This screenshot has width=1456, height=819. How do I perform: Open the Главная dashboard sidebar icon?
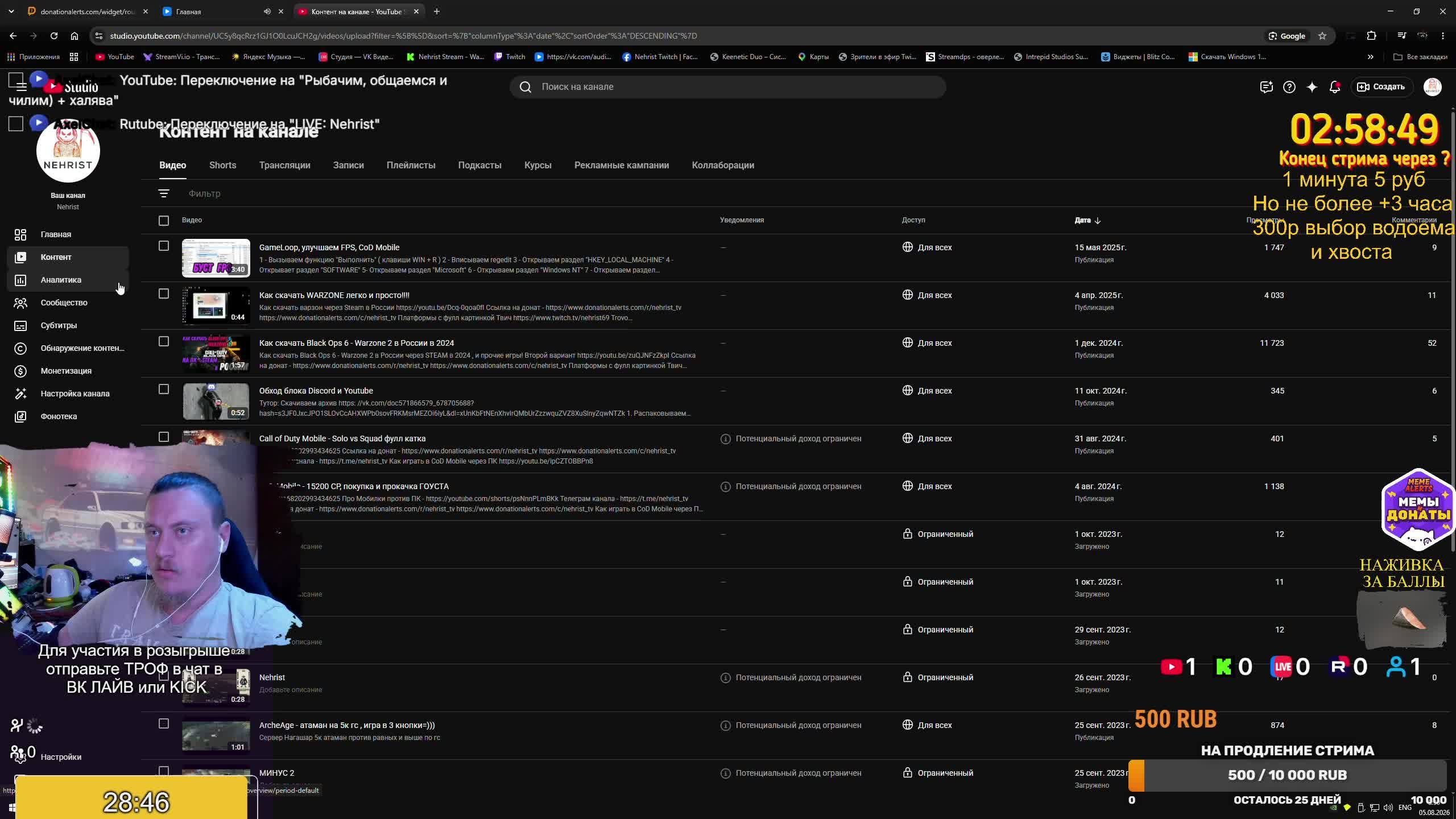pyautogui.click(x=20, y=234)
